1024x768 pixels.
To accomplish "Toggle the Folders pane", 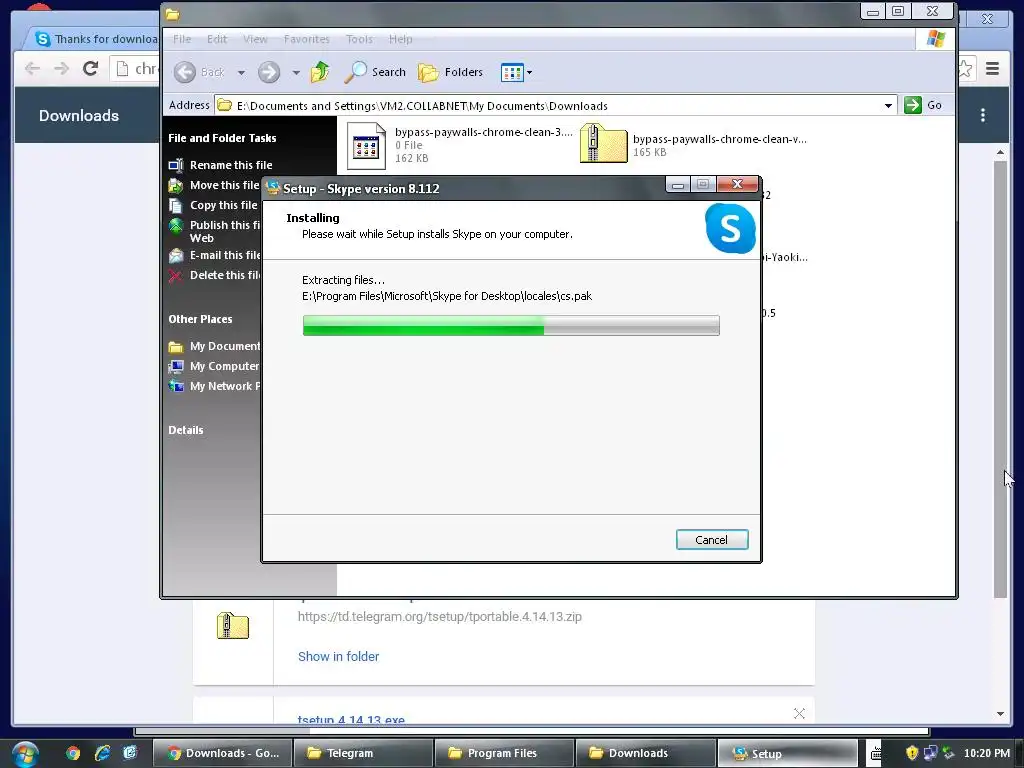I will (451, 72).
